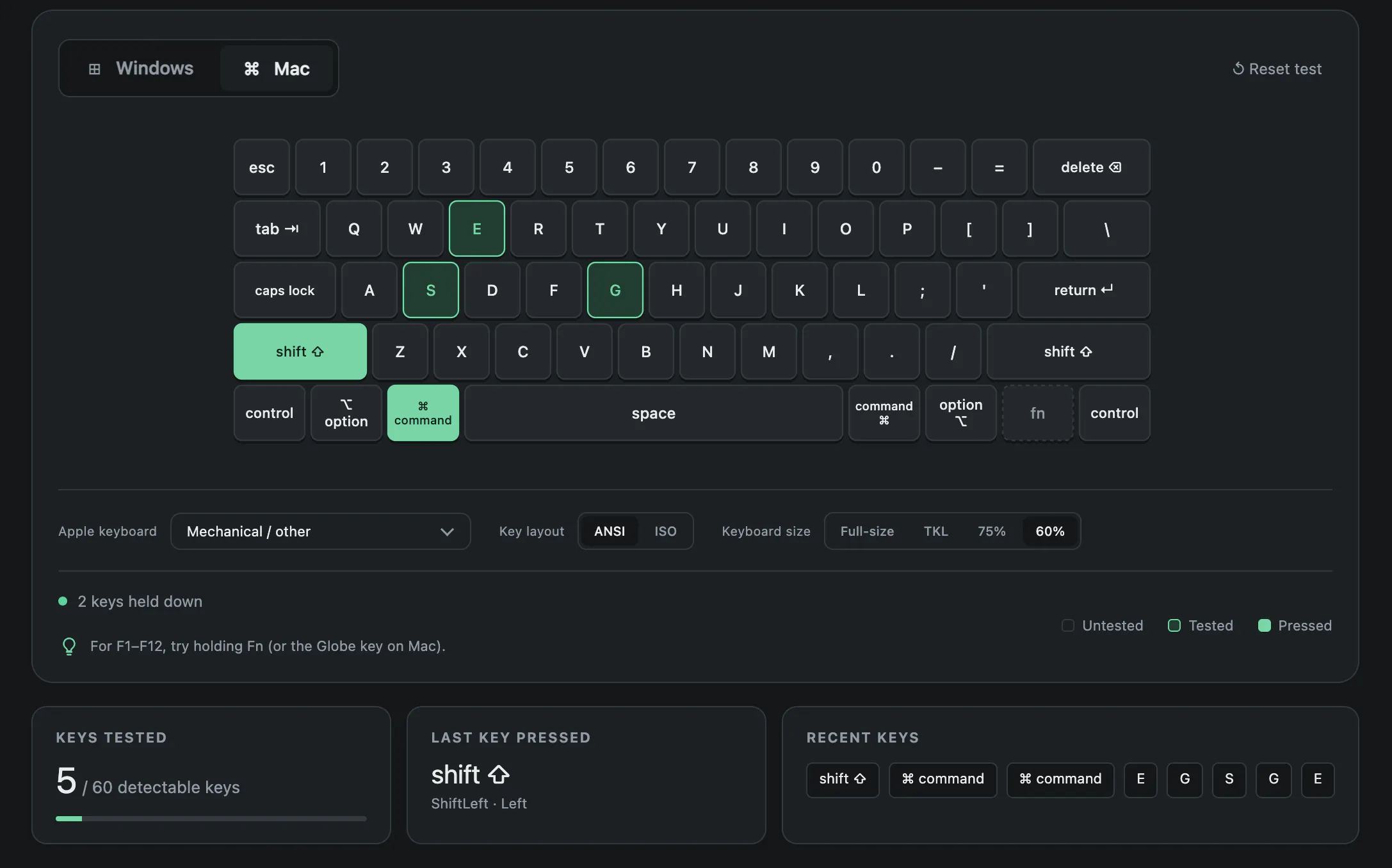Click the first command chip in Recent Keys
This screenshot has height=868, width=1392.
point(943,779)
